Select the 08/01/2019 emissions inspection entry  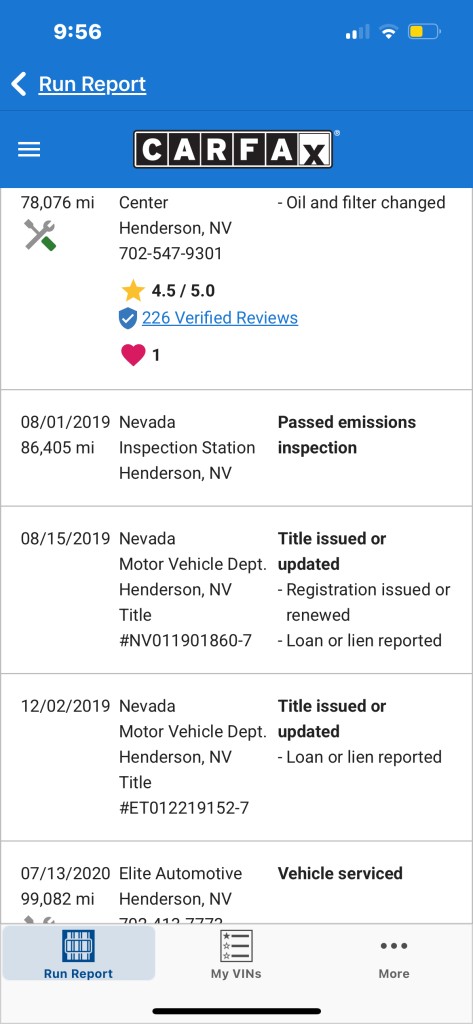(236, 448)
